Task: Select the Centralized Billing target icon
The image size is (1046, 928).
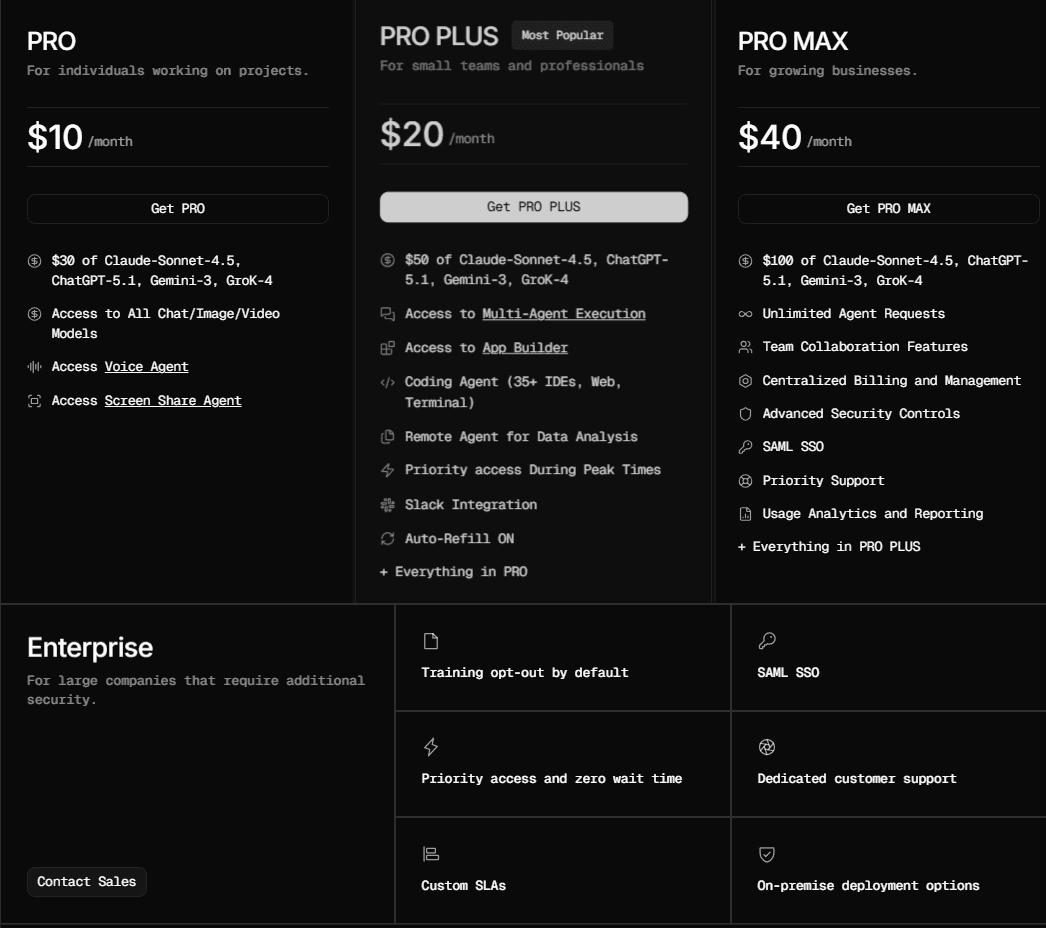Action: click(x=744, y=380)
